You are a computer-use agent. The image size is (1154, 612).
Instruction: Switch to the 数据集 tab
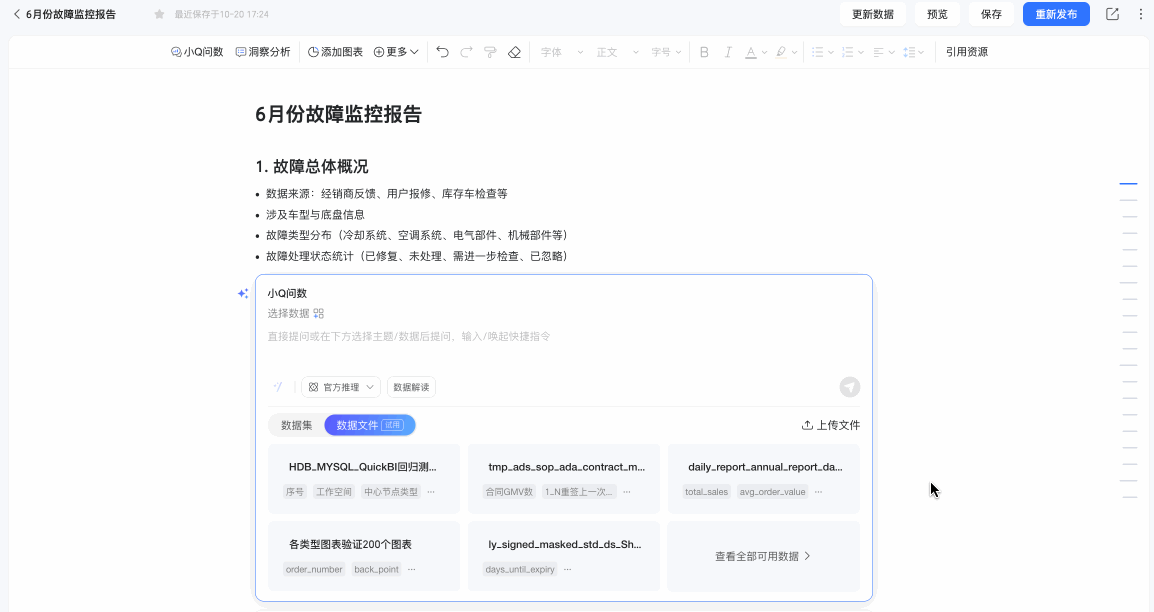297,425
